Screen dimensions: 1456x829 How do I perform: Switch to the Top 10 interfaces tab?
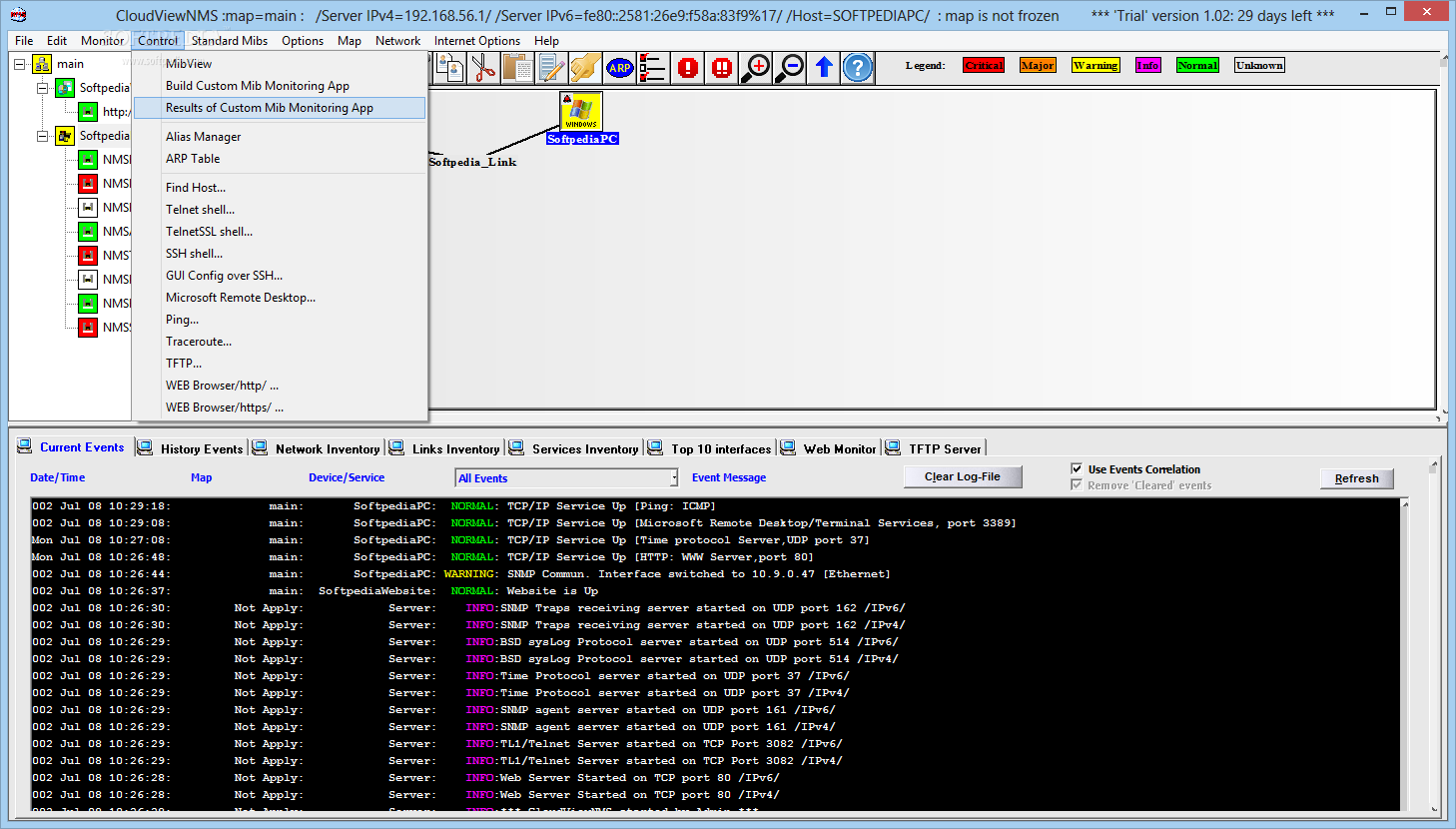point(710,448)
